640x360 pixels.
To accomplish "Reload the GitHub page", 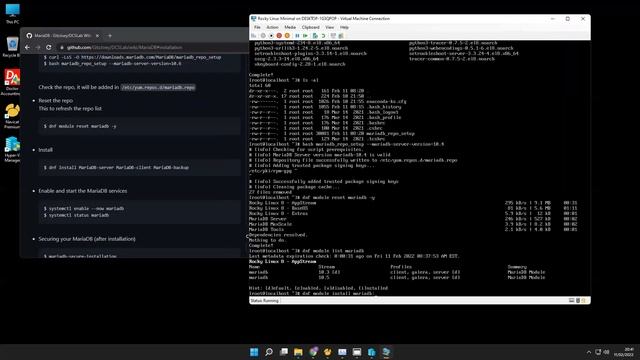I will point(49,47).
